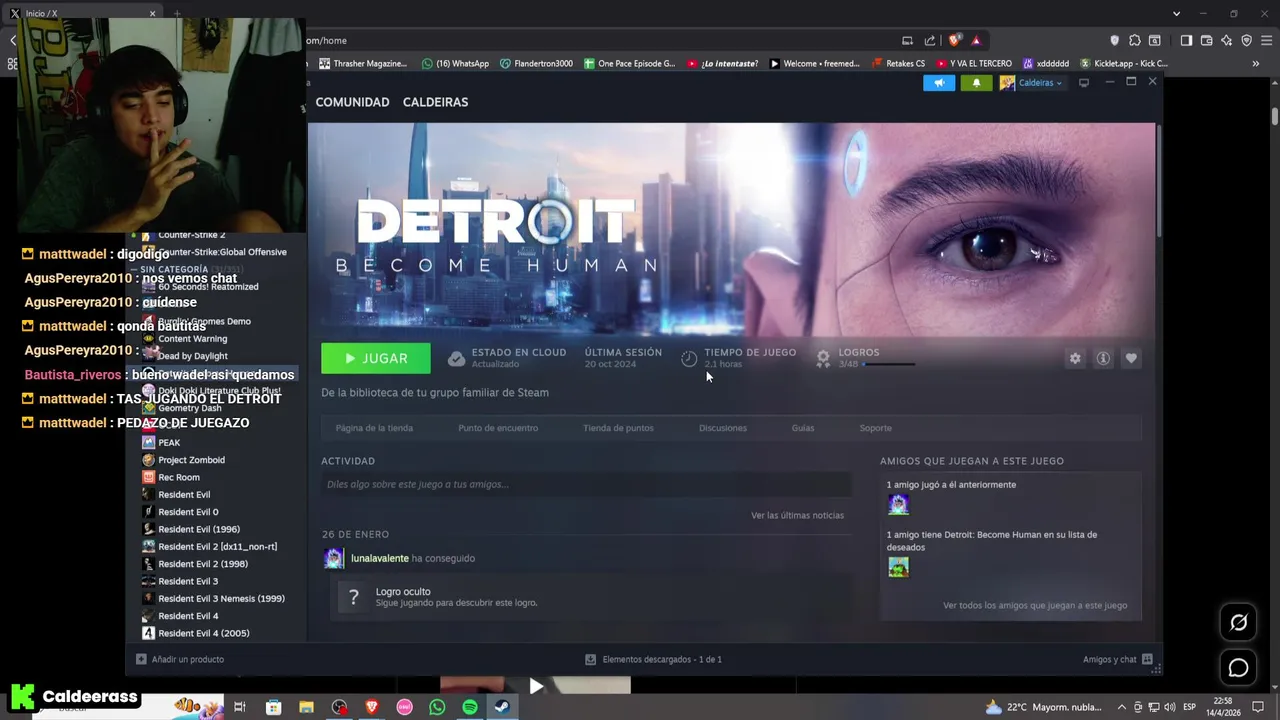Switch Steam to Big Picture mode icon

(1084, 83)
